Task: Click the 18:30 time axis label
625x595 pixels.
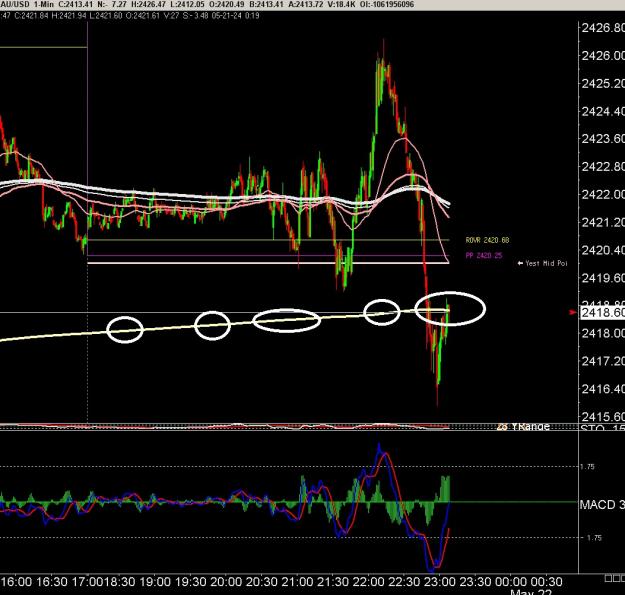Action: click(119, 582)
